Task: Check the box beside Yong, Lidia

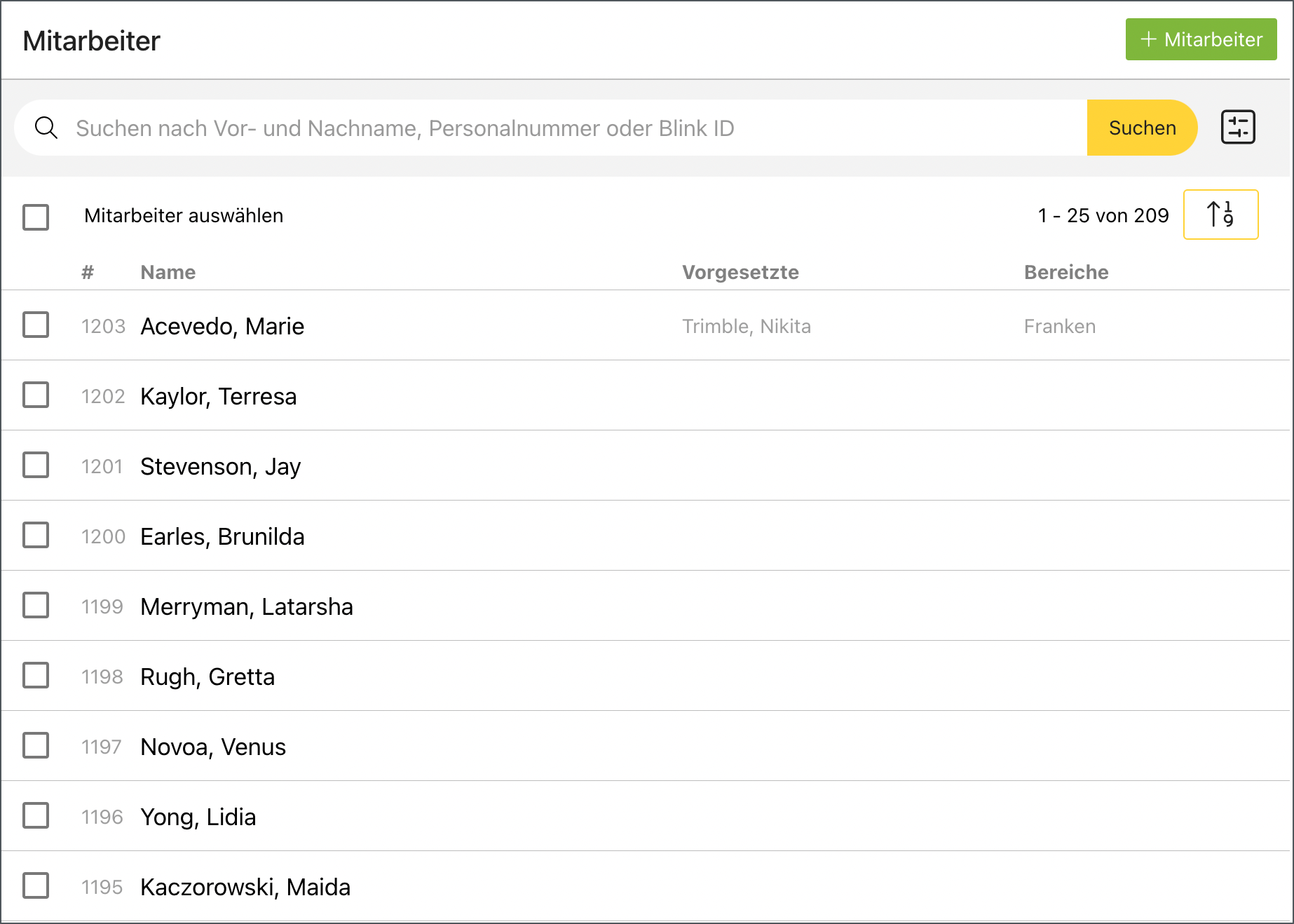Action: tap(36, 816)
